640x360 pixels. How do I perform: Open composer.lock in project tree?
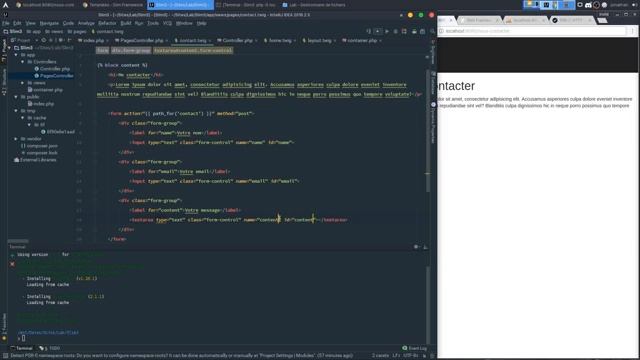click(x=39, y=153)
